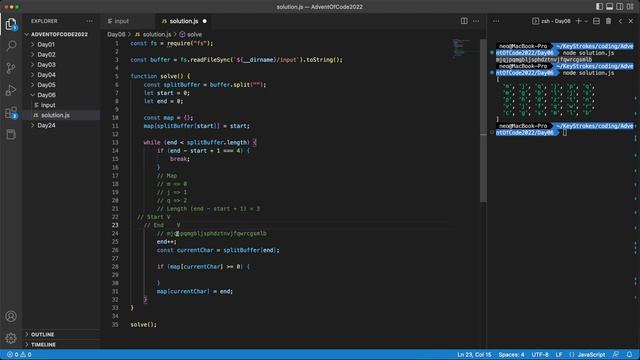Screen dimensions: 640x360
Task: Expand the Day03 folder
Action: [x=61, y=64]
